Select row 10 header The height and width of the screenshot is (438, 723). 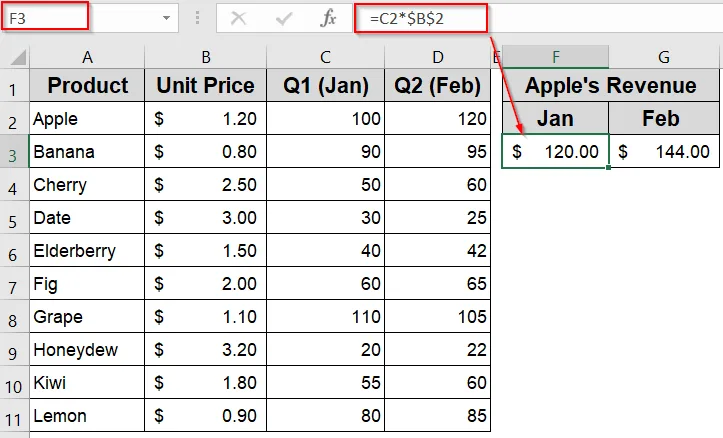point(15,382)
